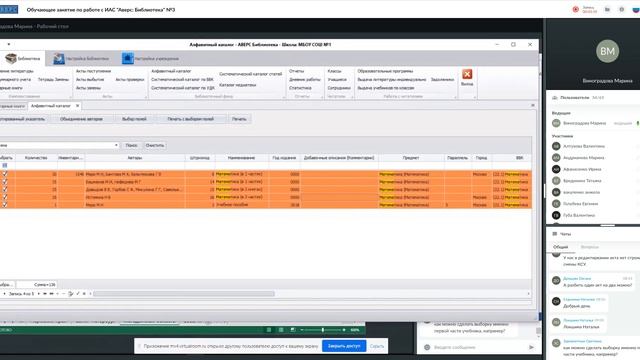Click the Скрыть link in sharing bar
The width and height of the screenshot is (640, 360).
click(x=377, y=346)
